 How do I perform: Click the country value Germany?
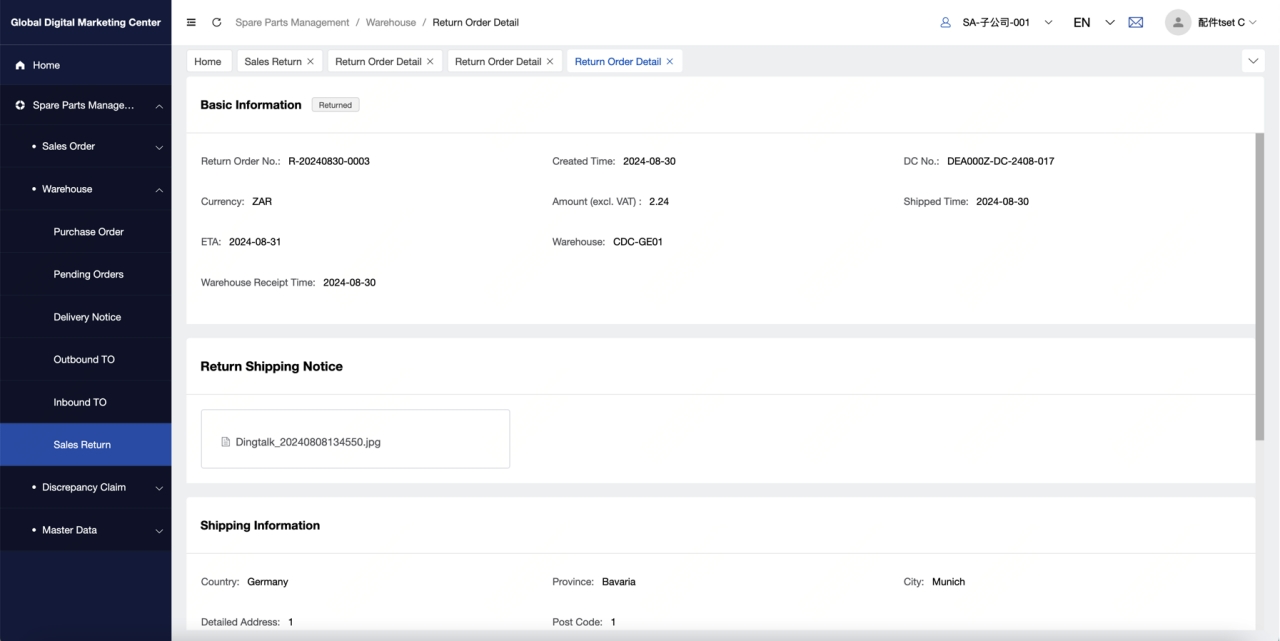pyautogui.click(x=268, y=582)
